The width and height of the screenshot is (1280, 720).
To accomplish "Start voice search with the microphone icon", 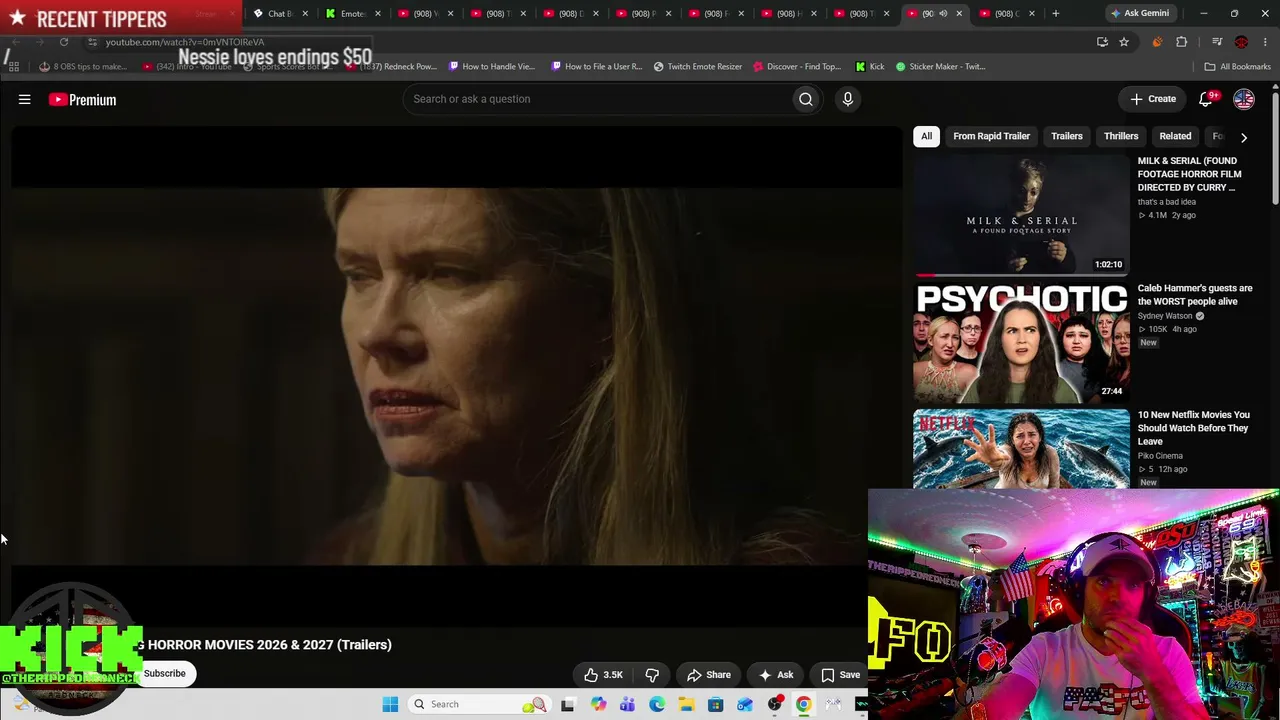I will click(x=847, y=99).
